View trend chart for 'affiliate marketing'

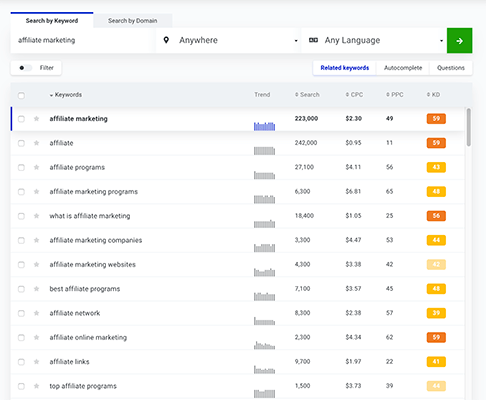(264, 126)
